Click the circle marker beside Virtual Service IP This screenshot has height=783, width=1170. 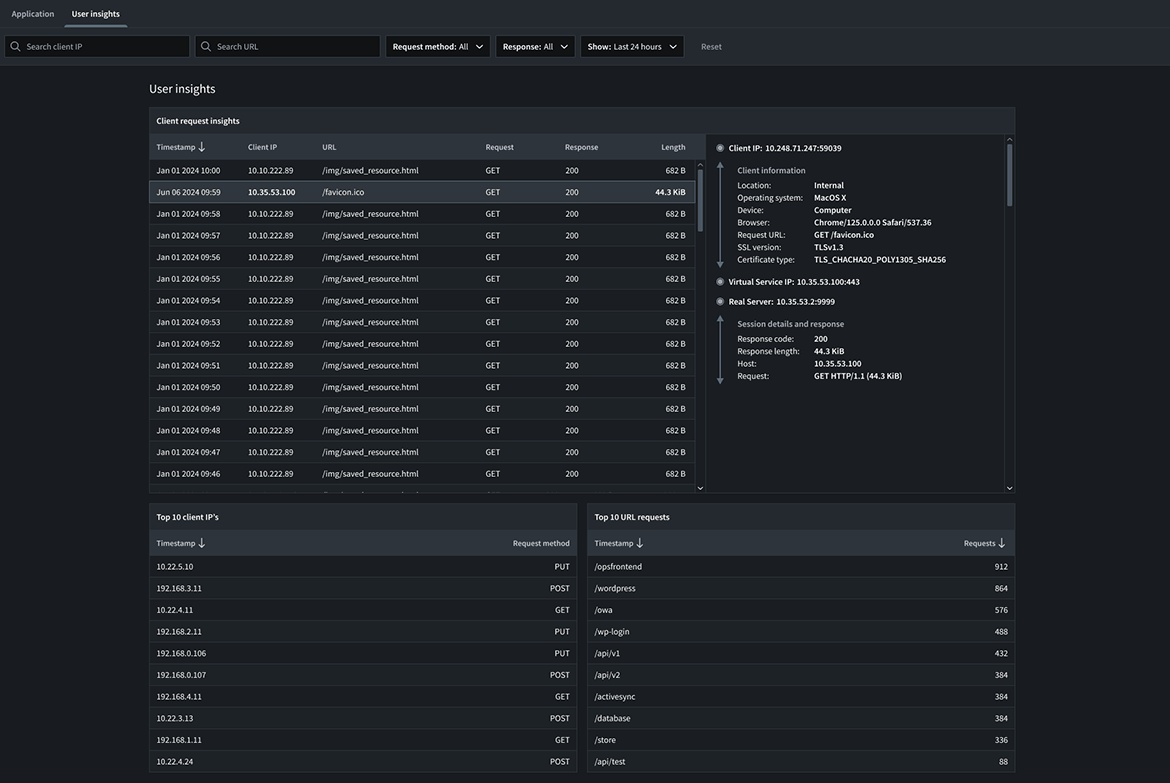(720, 282)
